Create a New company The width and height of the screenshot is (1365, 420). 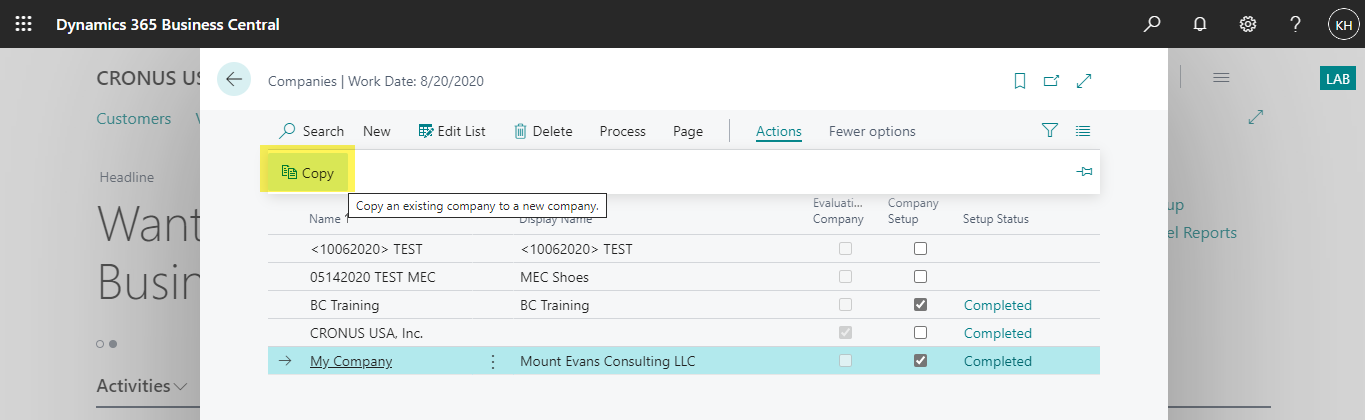point(377,131)
